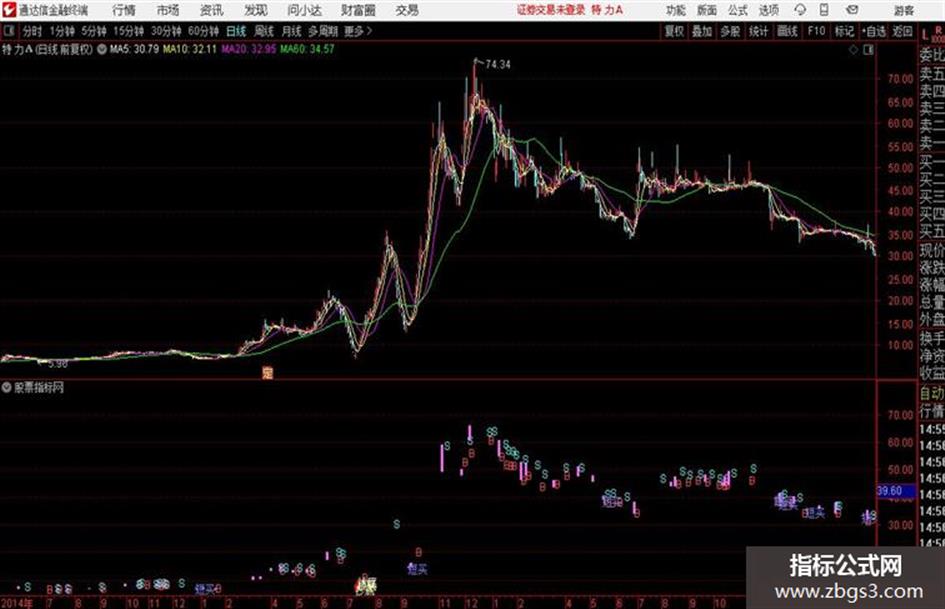The image size is (945, 609).
Task: Switch to the 周线 period tab
Action: pyautogui.click(x=264, y=31)
